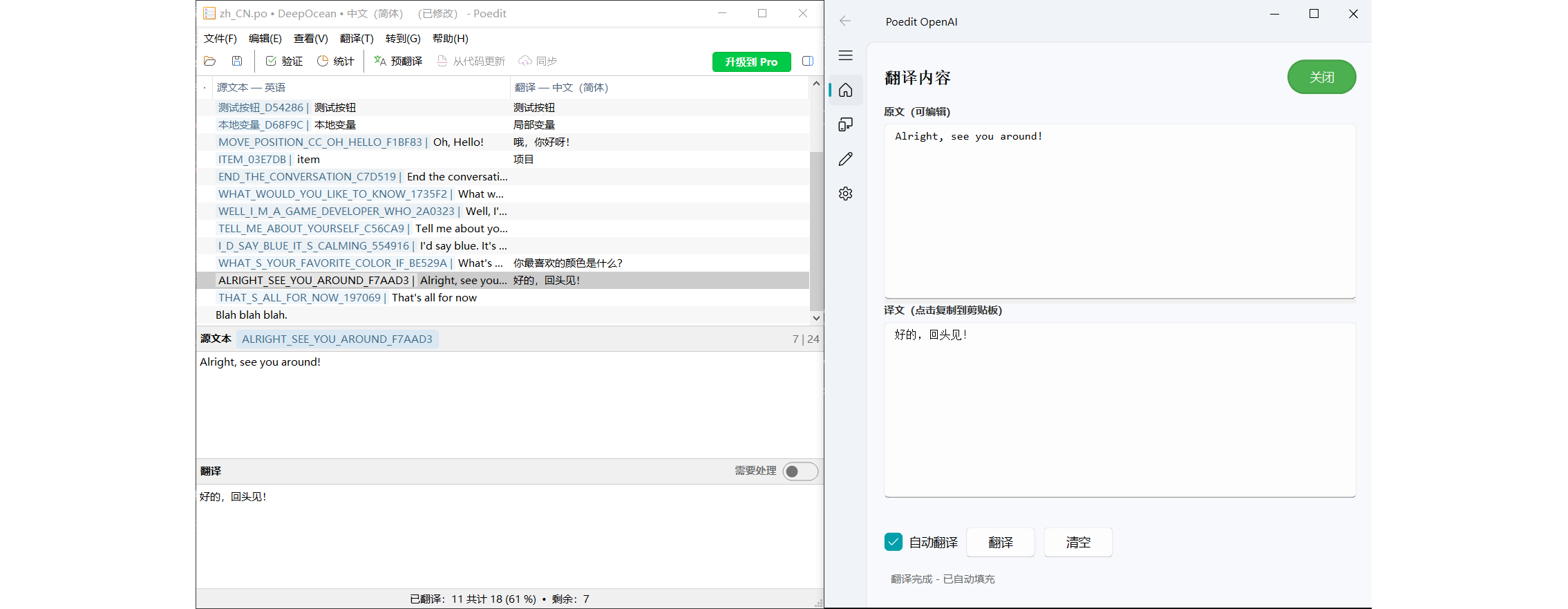Click the 7 | 24 character count
The width and height of the screenshot is (1568, 609).
(806, 339)
